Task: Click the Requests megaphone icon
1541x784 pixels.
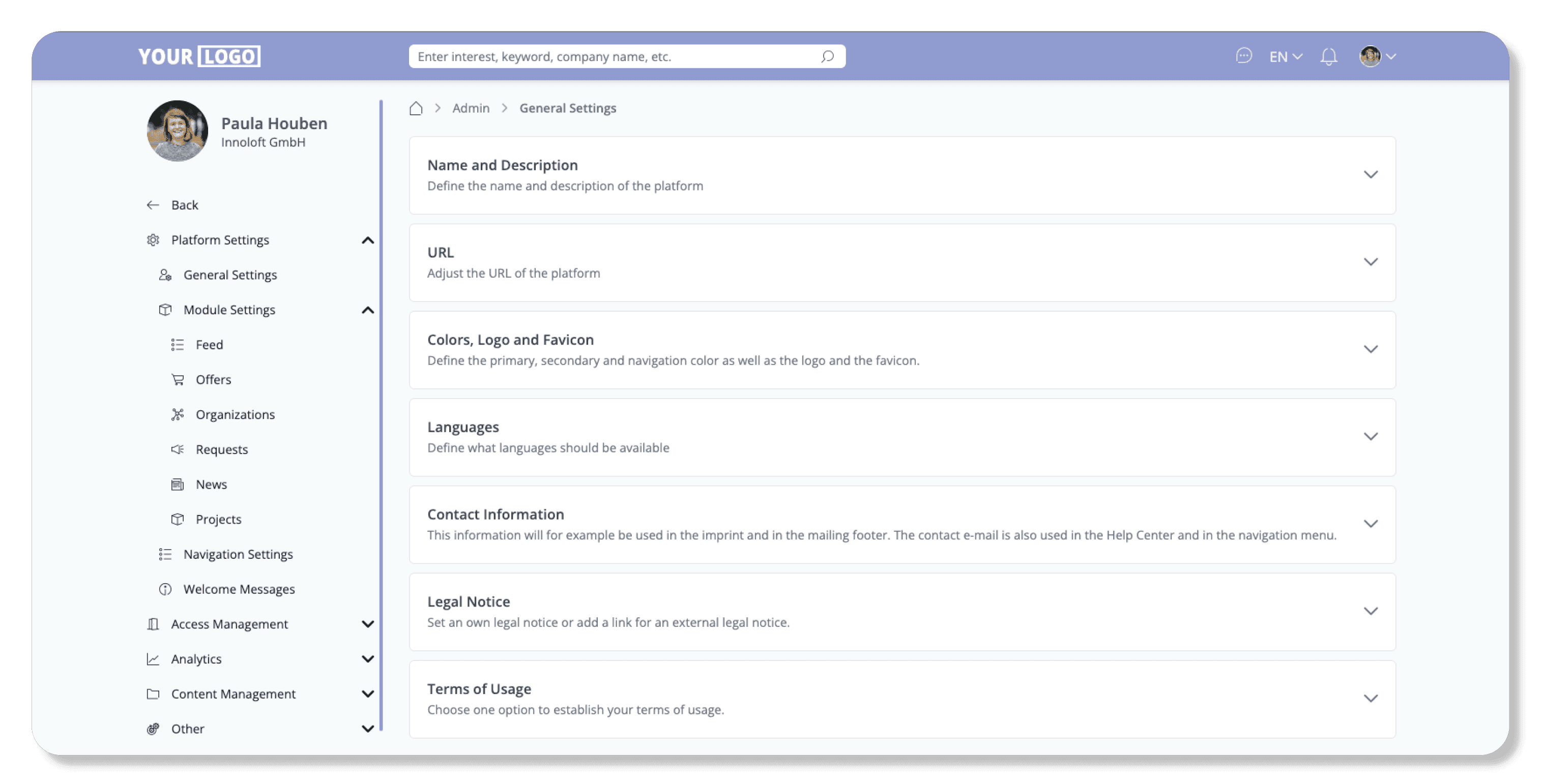Action: click(178, 450)
